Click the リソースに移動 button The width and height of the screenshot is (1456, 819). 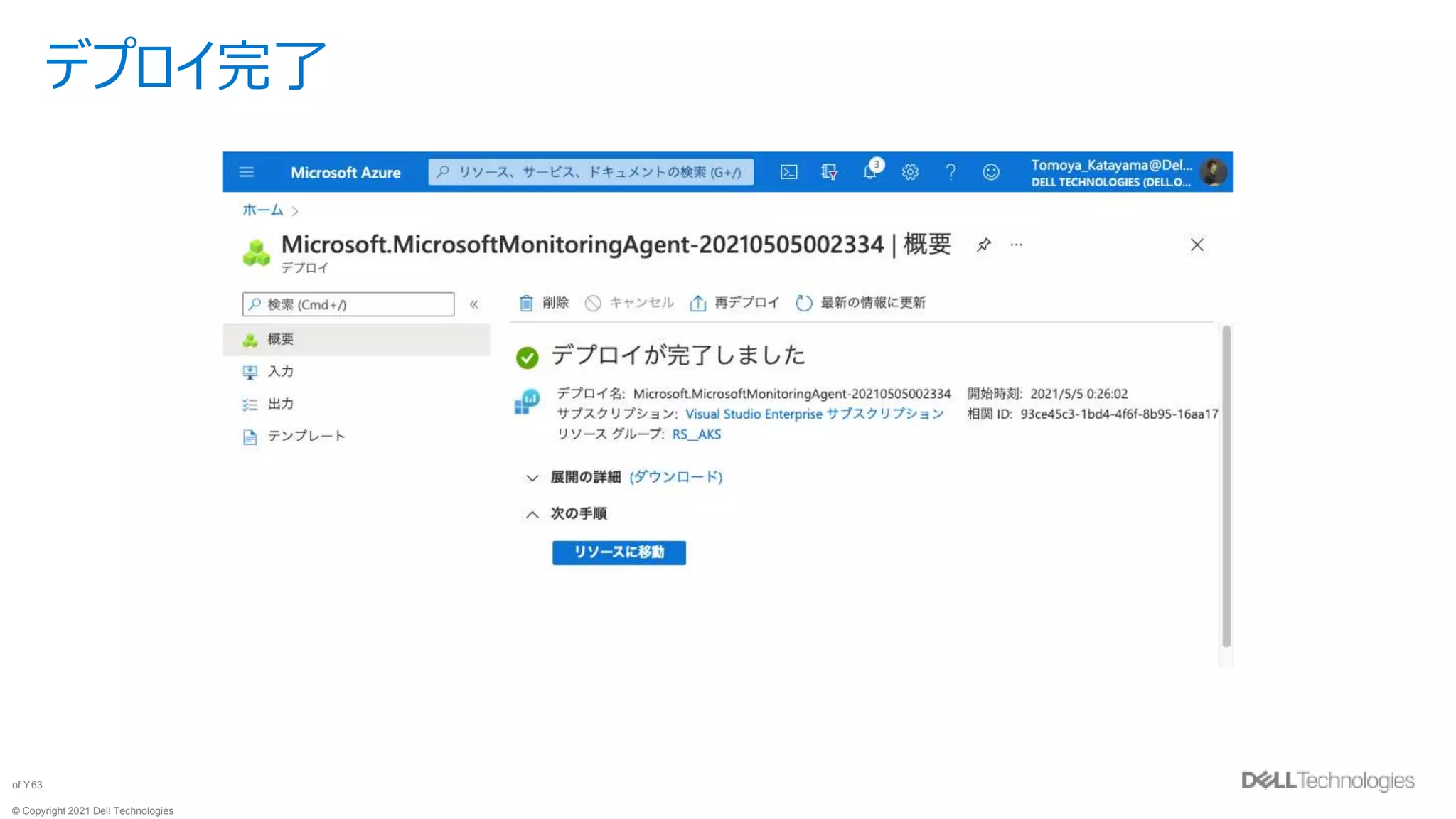[x=619, y=552]
